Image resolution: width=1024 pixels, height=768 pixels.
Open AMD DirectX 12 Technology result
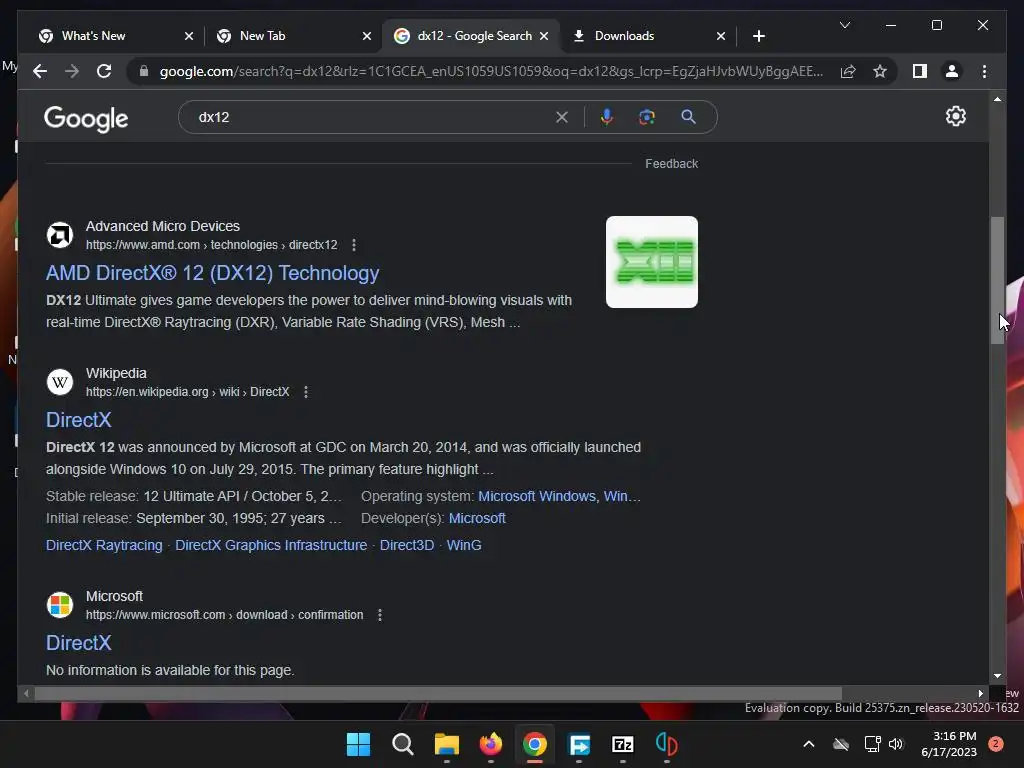[x=212, y=273]
